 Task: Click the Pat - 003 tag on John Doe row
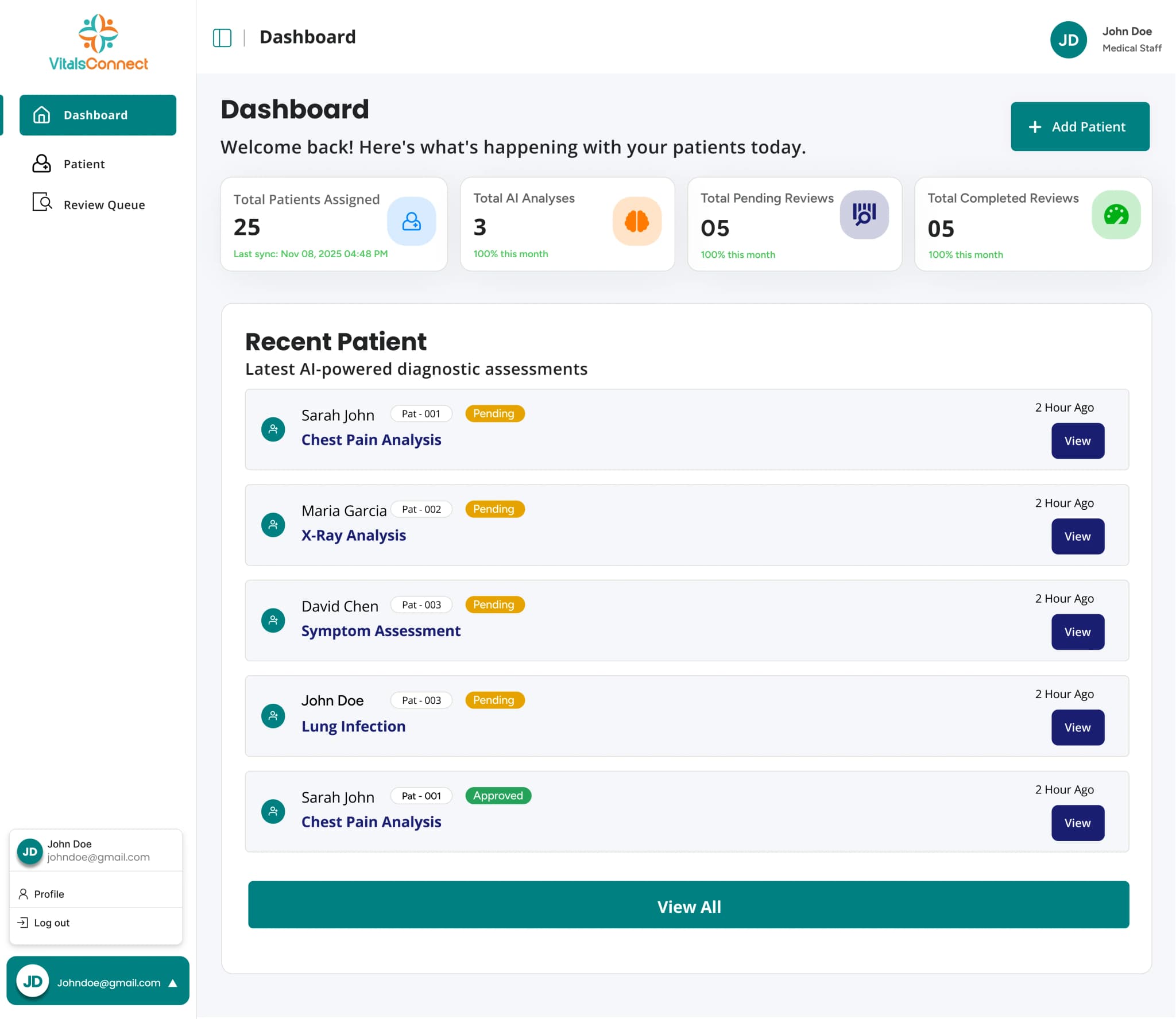(421, 700)
